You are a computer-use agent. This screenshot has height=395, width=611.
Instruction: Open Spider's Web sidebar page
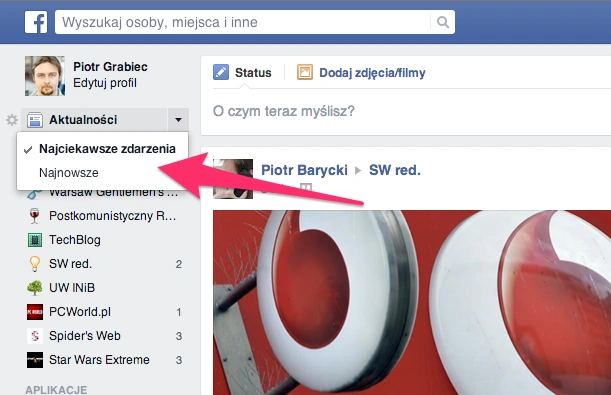[x=85, y=336]
